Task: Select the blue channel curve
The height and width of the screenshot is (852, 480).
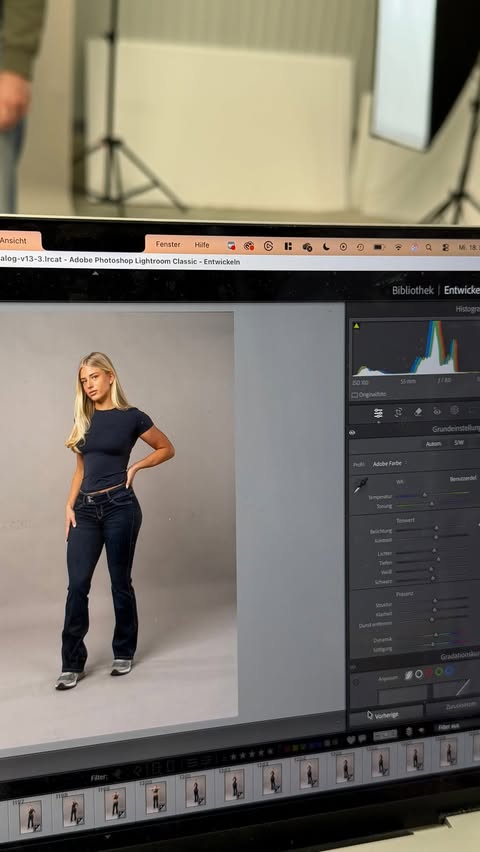Action: click(x=449, y=671)
